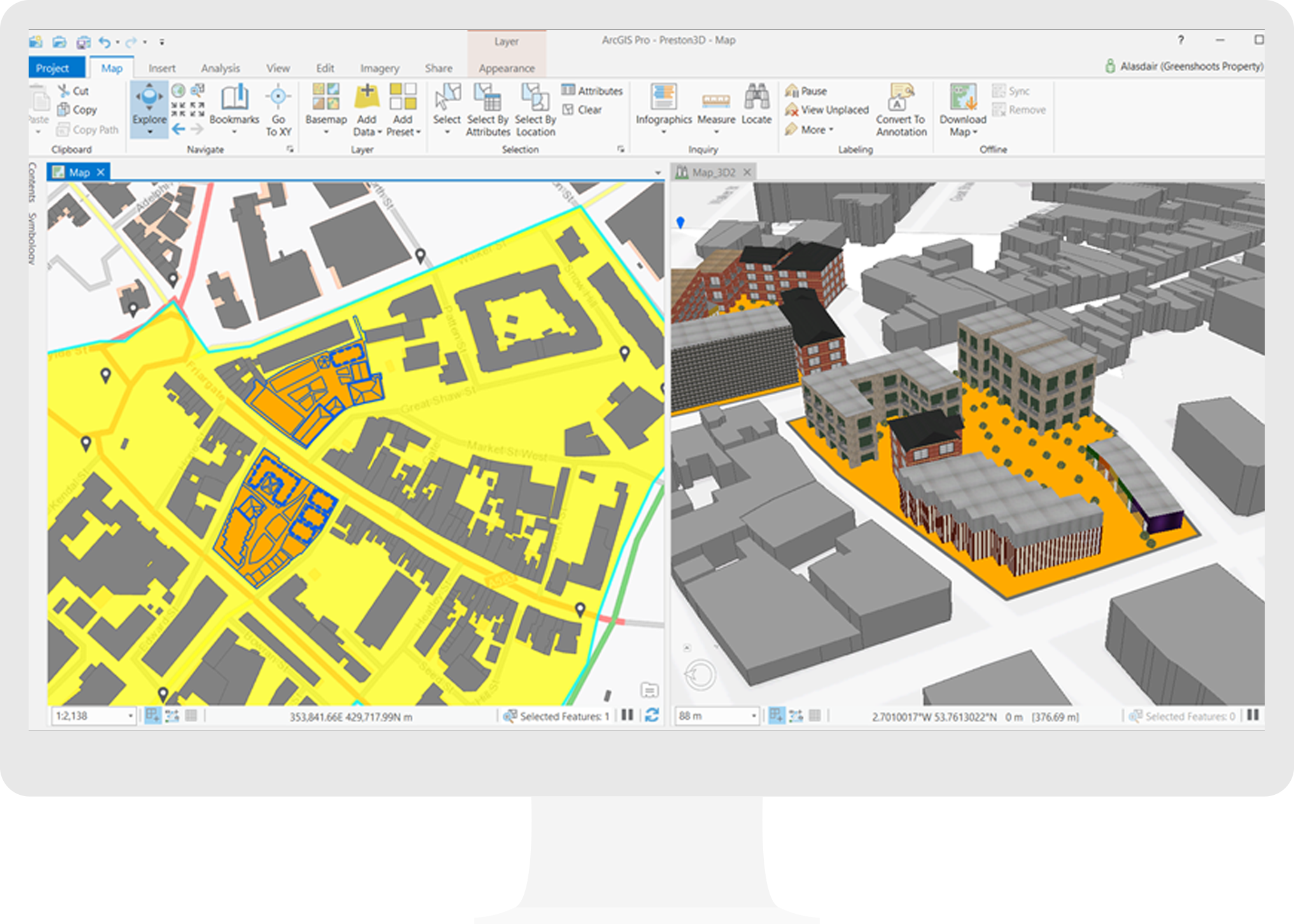Toggle View Unplaced labels
The image size is (1294, 924).
[x=827, y=110]
